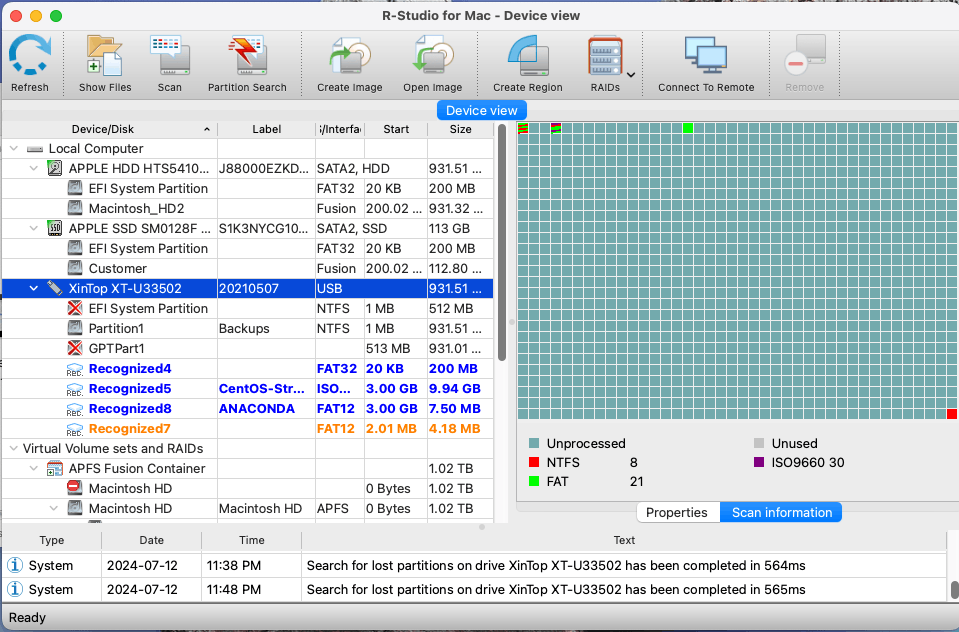
Task: Choose Open Image in the toolbar
Action: pos(432,56)
